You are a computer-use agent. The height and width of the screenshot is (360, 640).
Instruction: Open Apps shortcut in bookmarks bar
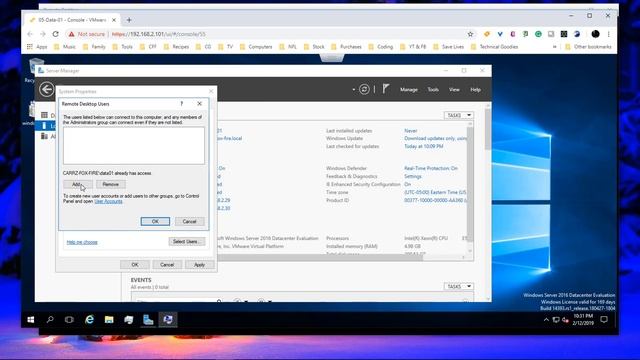[x=37, y=47]
